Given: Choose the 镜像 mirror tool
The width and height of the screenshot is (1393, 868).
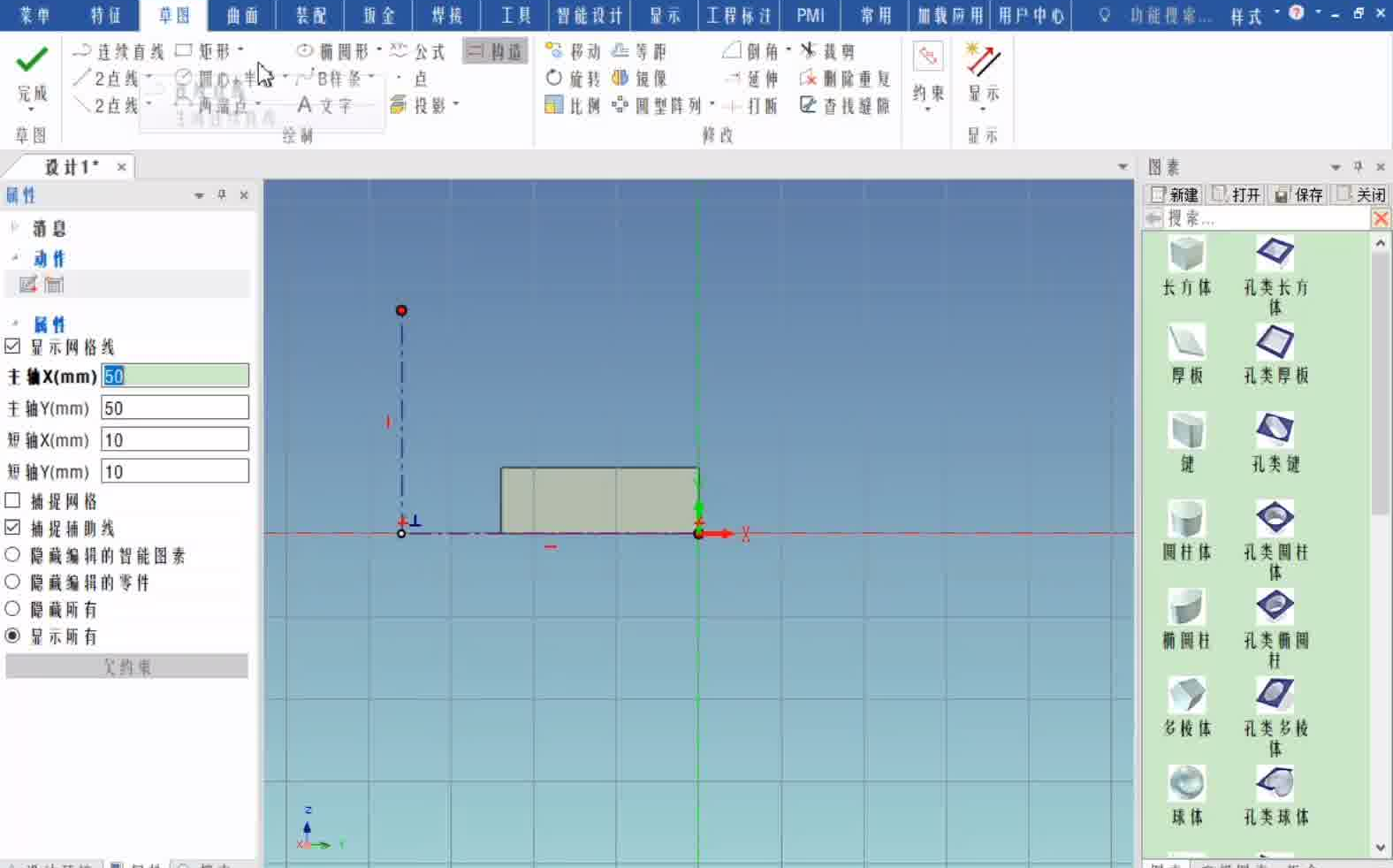Looking at the screenshot, I should pos(640,78).
